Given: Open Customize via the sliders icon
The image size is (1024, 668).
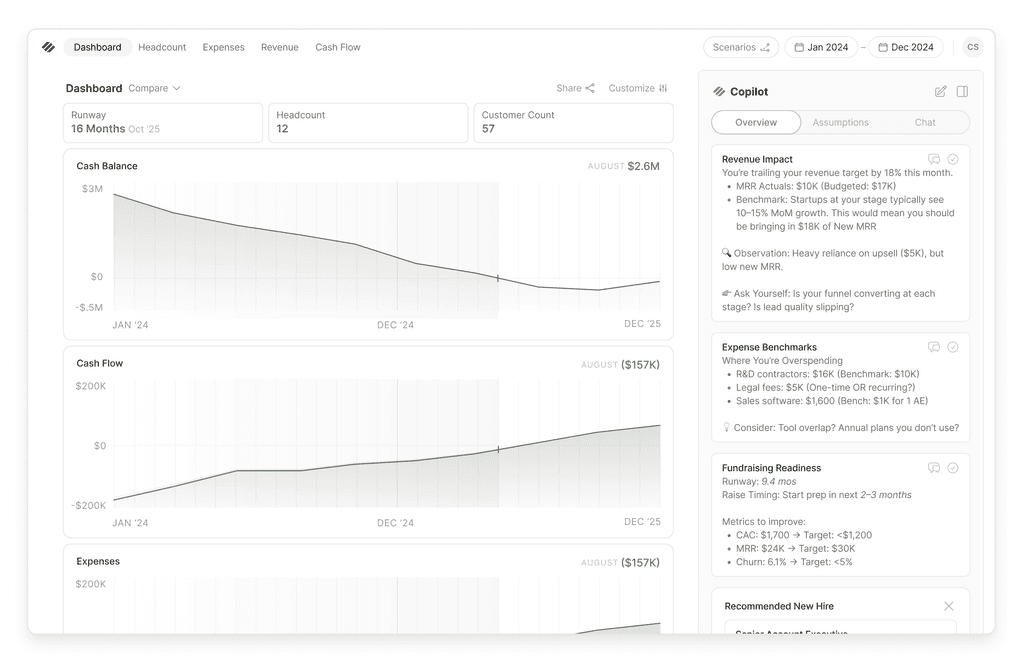Looking at the screenshot, I should click(664, 88).
